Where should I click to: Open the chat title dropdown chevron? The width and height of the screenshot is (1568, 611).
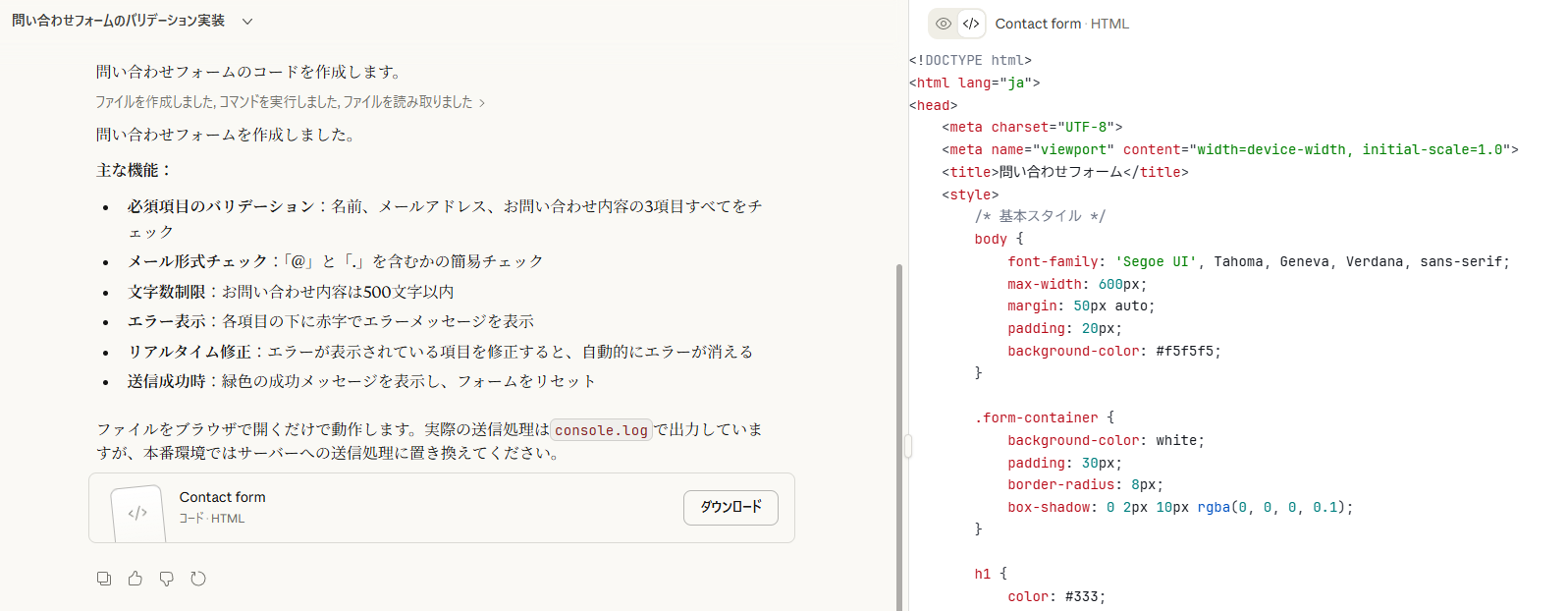[247, 22]
